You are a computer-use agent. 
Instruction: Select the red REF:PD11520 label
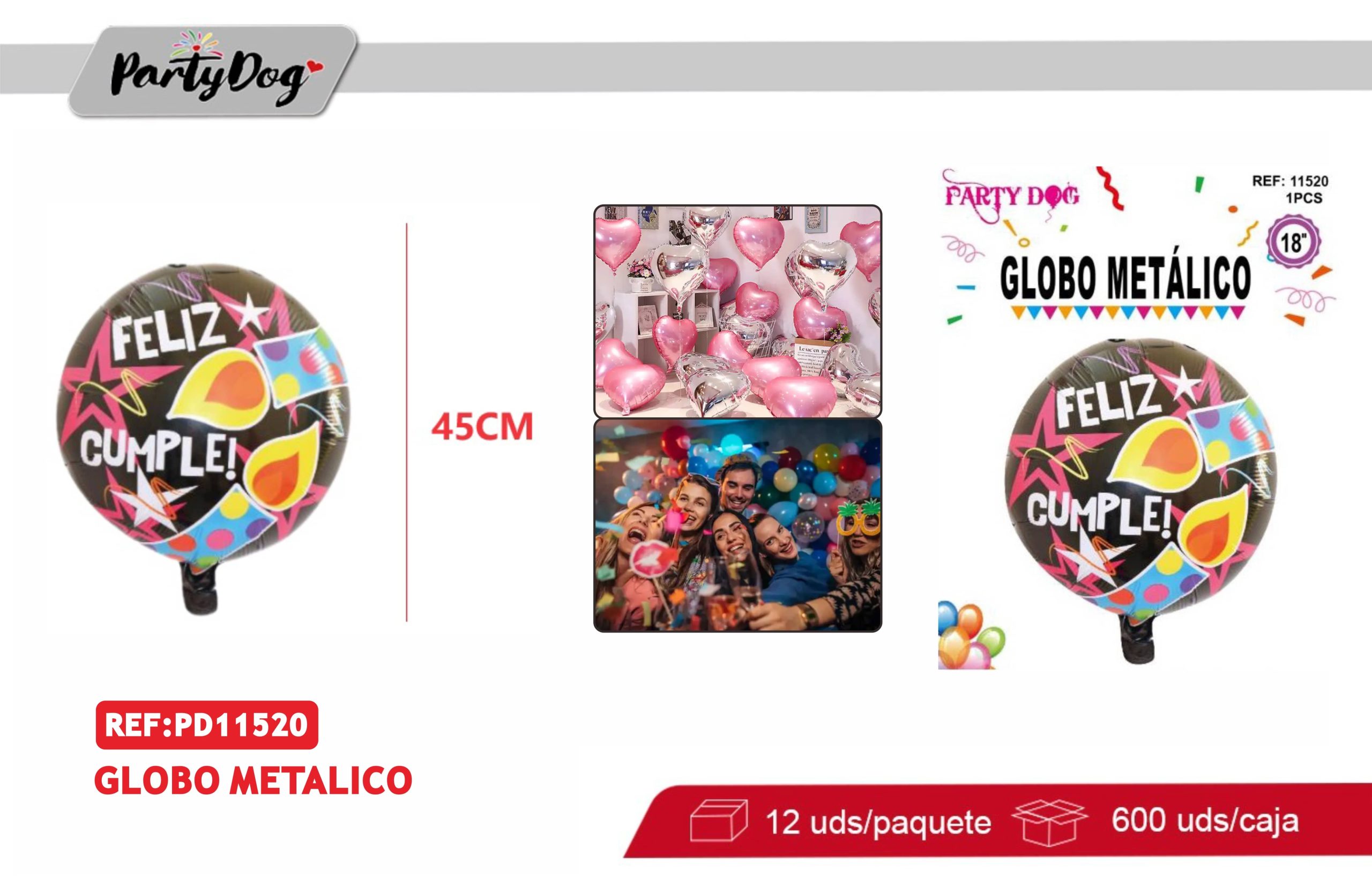pos(207,725)
